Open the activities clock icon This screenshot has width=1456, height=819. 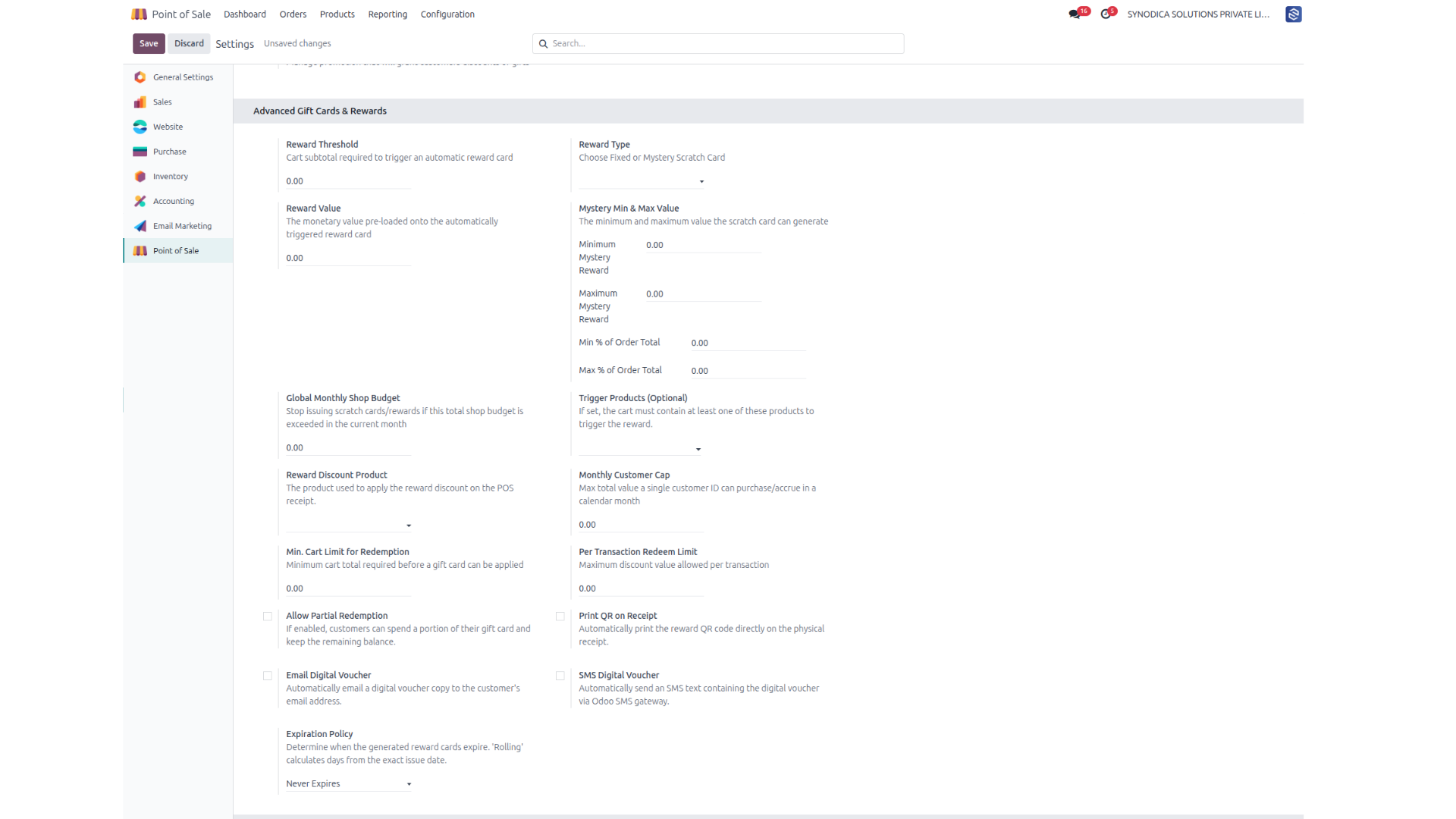point(1106,14)
